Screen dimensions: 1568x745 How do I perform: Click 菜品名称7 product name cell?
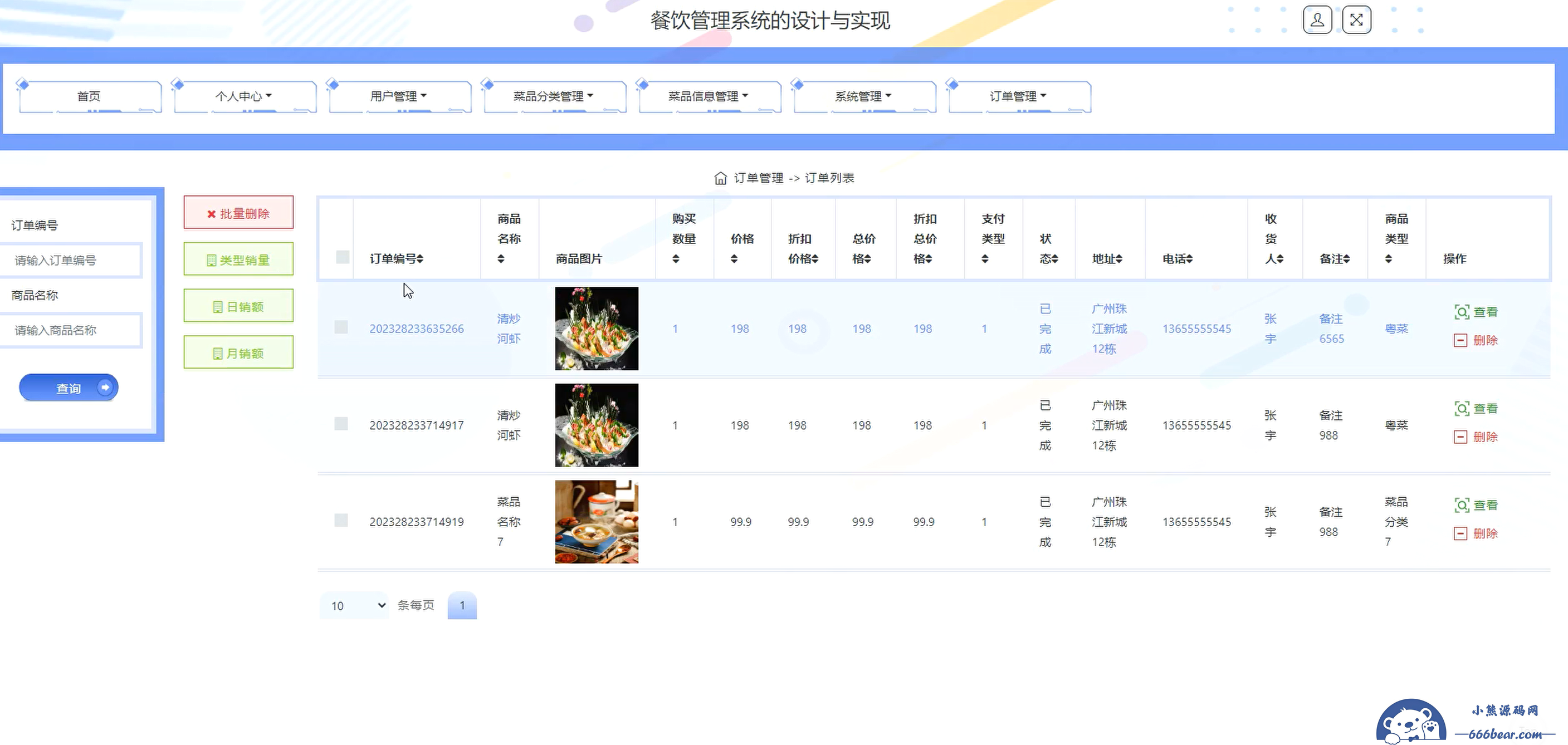[509, 522]
